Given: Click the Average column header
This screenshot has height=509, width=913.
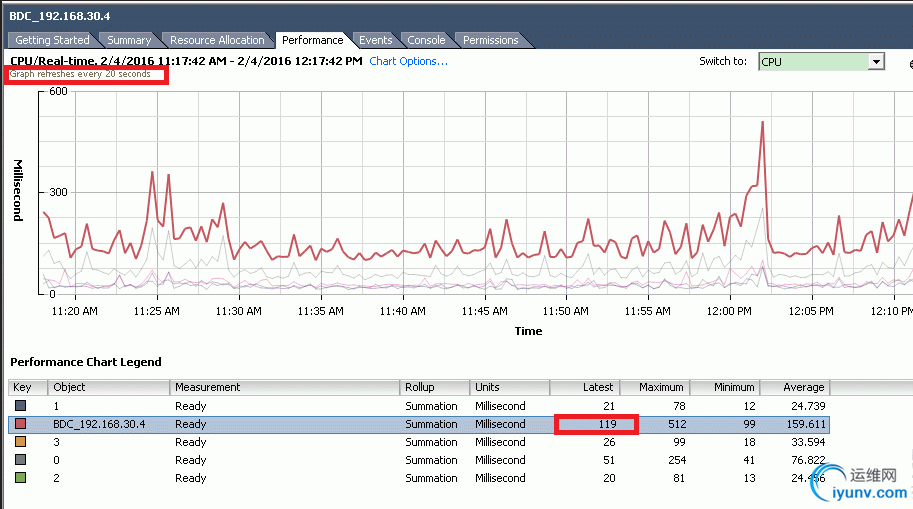Looking at the screenshot, I should 795,387.
